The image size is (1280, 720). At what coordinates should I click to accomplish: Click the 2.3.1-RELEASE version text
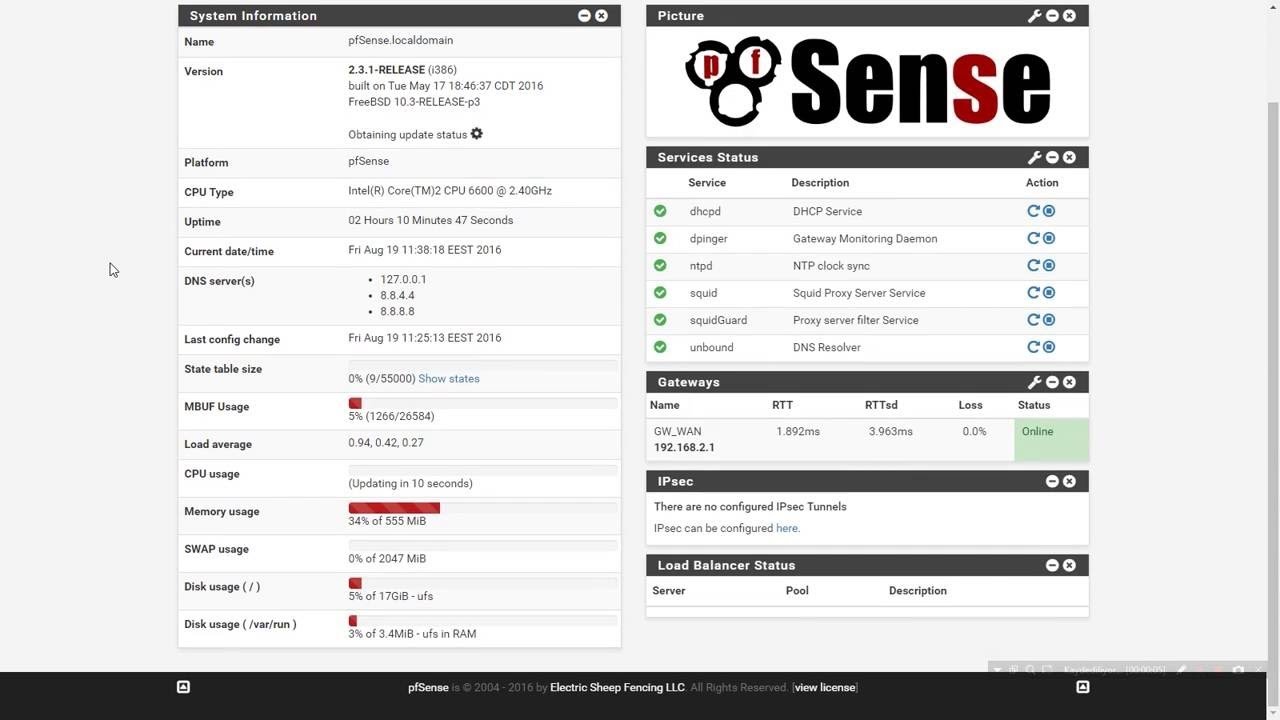point(386,70)
